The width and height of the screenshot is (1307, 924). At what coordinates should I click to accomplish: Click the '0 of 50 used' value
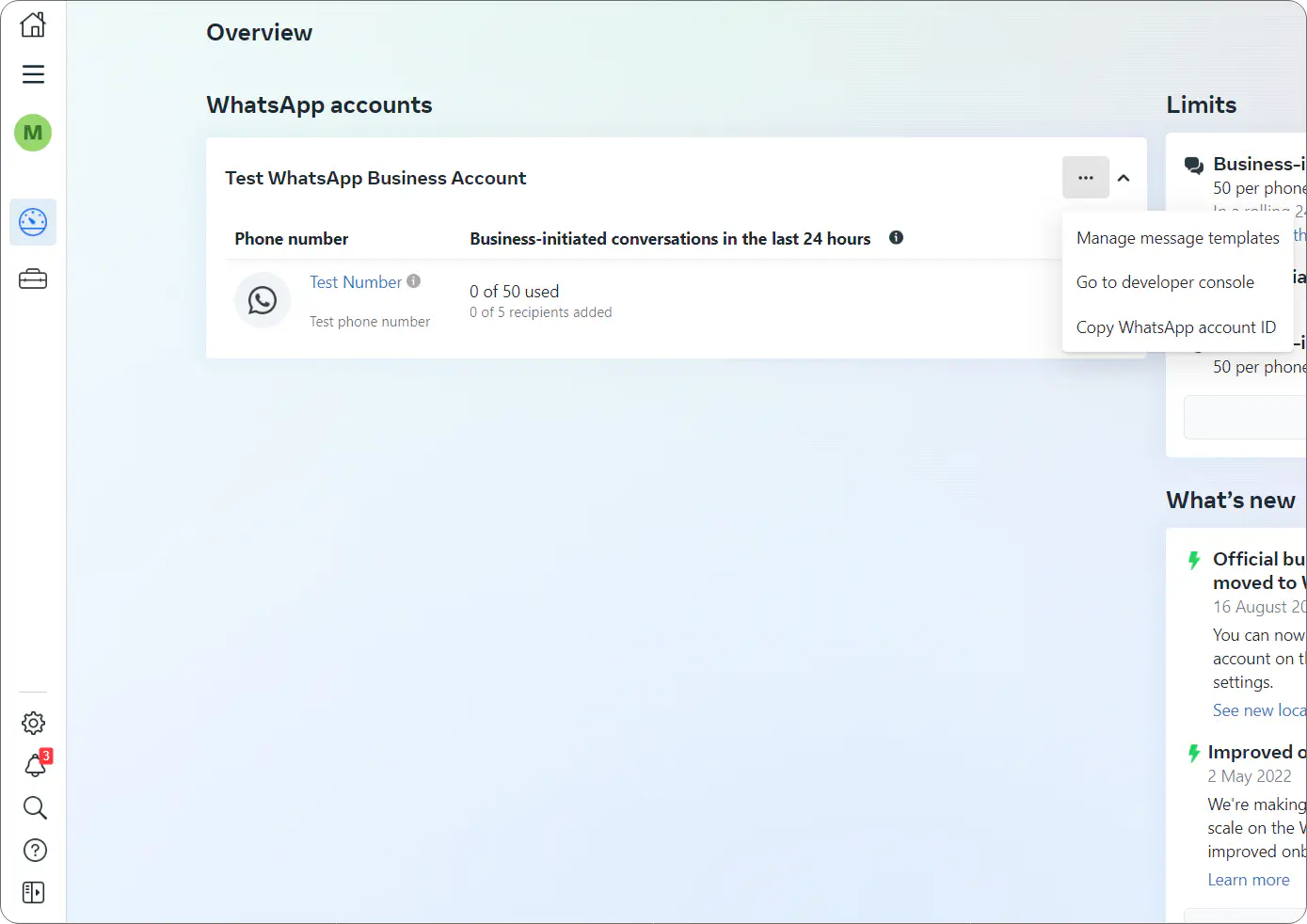(514, 292)
